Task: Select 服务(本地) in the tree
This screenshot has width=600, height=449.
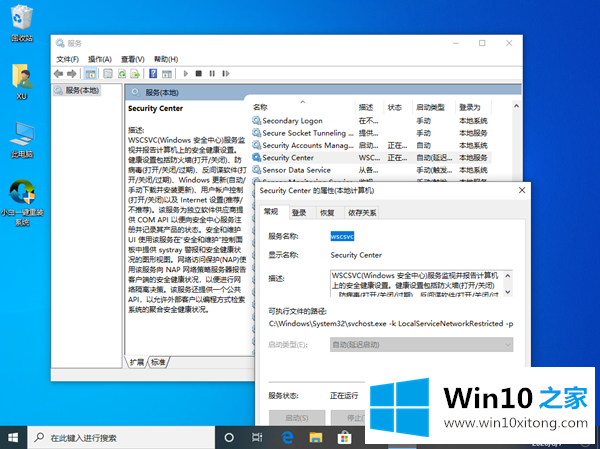Action: click(x=77, y=90)
